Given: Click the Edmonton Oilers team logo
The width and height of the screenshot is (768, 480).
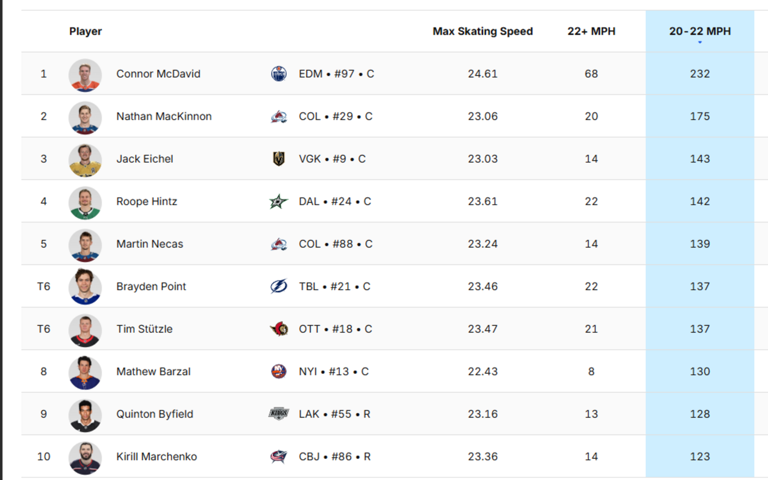Looking at the screenshot, I should point(279,74).
